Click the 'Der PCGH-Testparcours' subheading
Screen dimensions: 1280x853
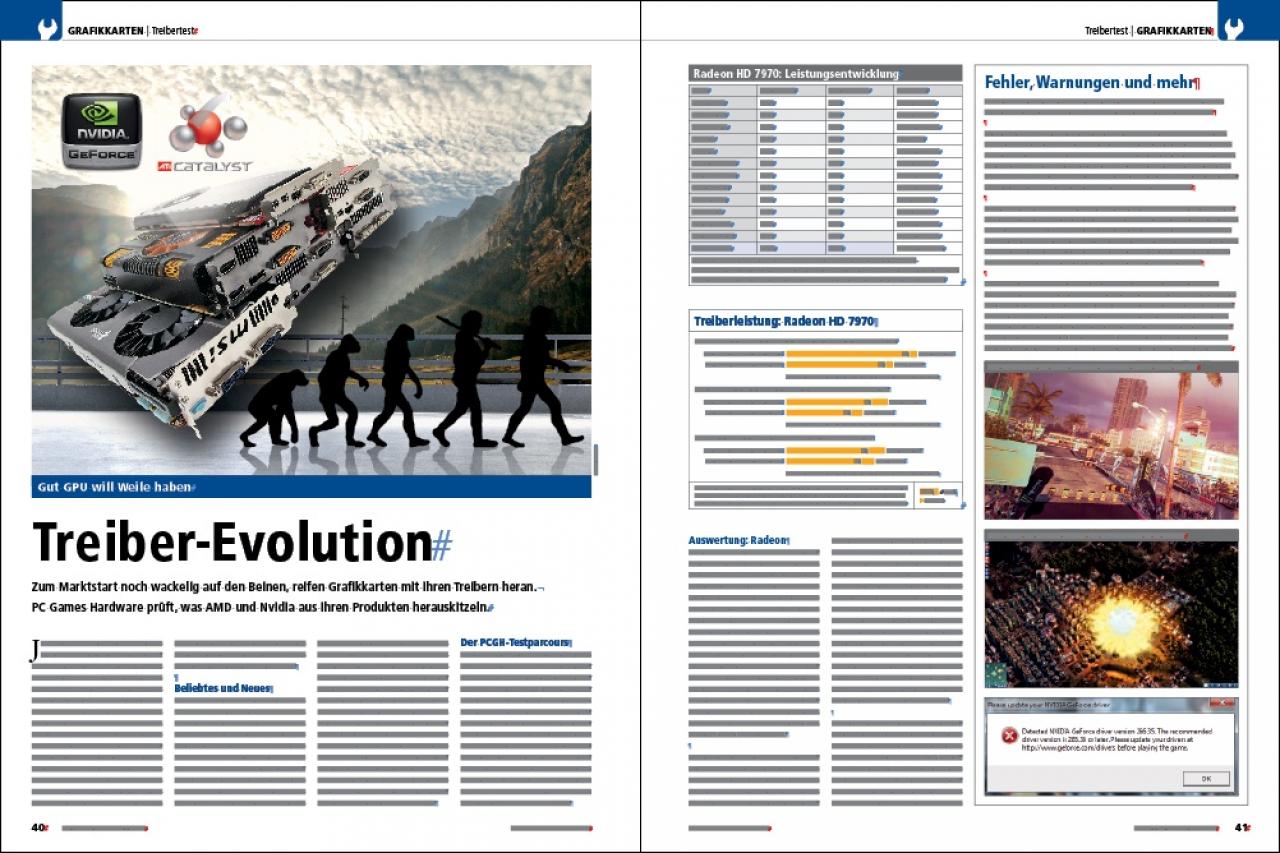515,642
